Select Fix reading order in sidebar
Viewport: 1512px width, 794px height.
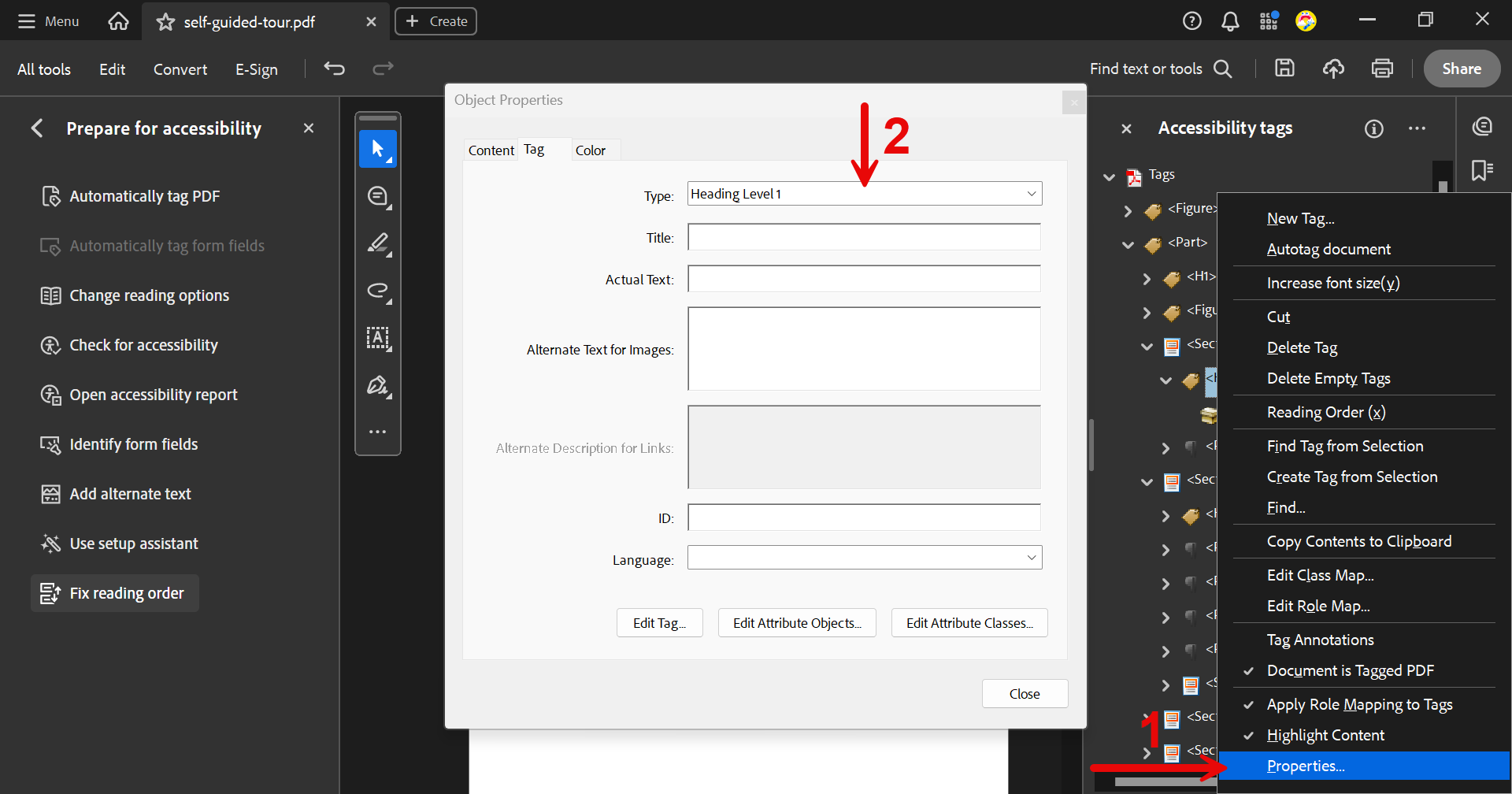[126, 593]
